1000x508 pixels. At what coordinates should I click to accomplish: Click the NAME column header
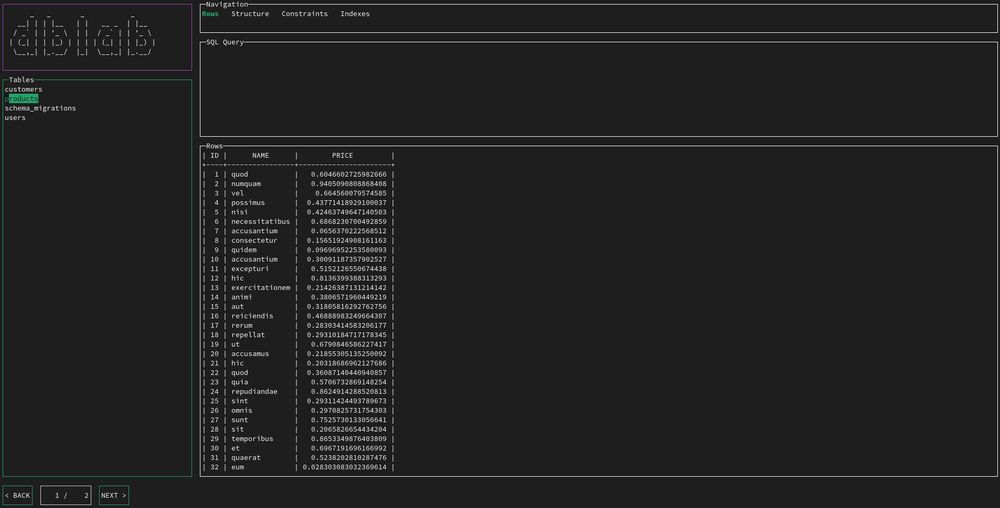(x=260, y=156)
